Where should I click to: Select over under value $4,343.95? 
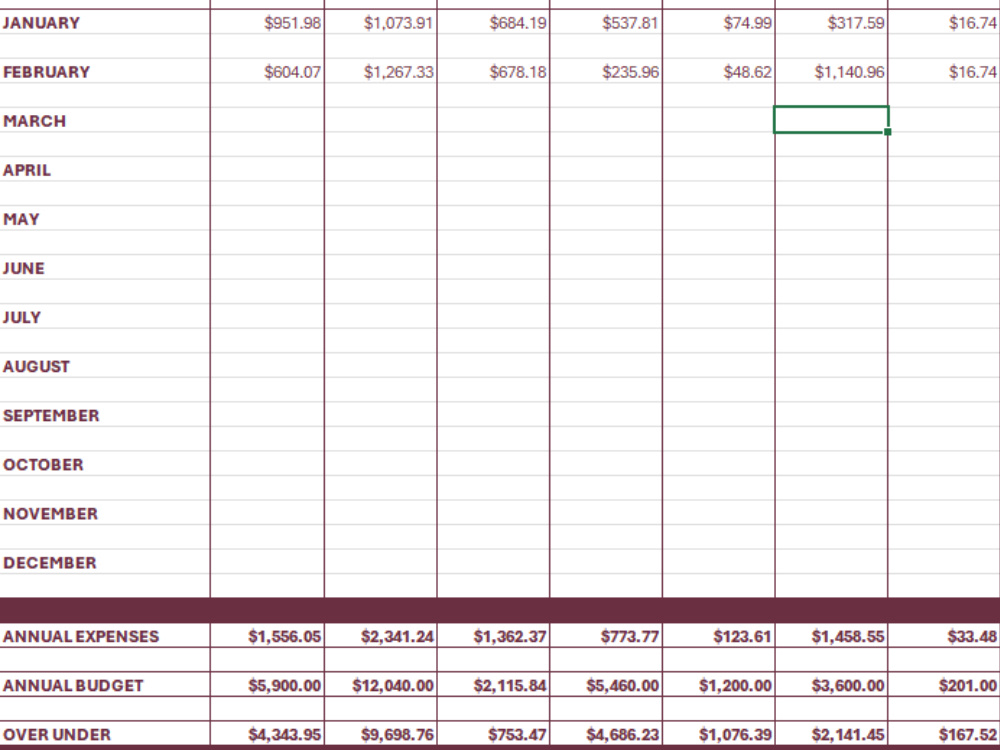tap(267, 735)
